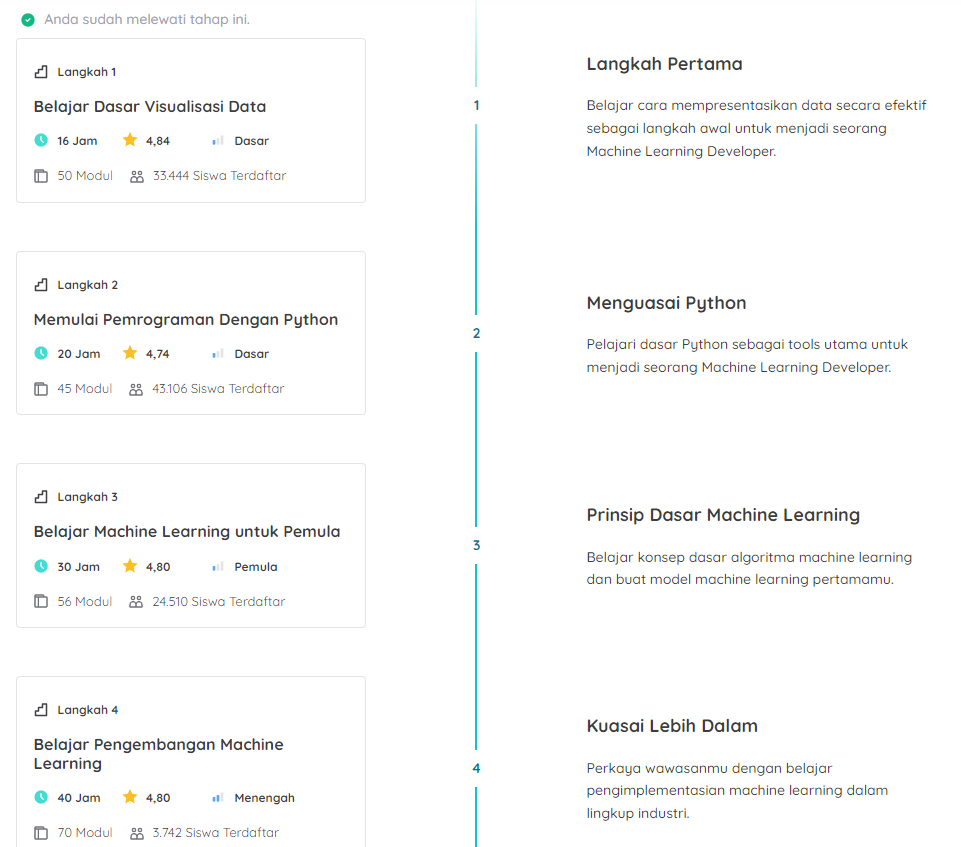Expand step 3 on the progress timeline
The width and height of the screenshot is (961, 847).
[477, 545]
